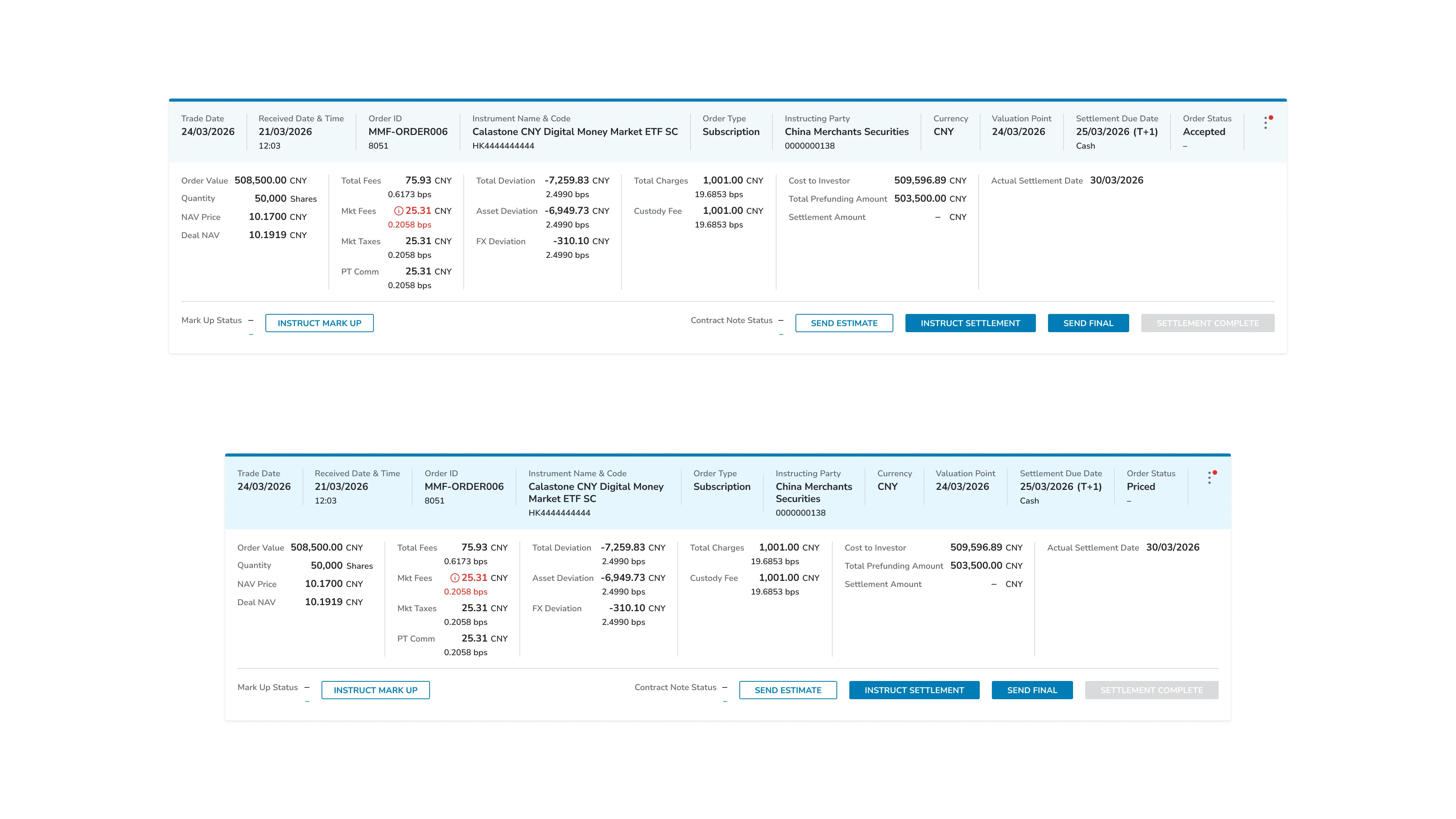
Task: Open the kebab menu on the Accepted order card
Action: coord(1266,122)
